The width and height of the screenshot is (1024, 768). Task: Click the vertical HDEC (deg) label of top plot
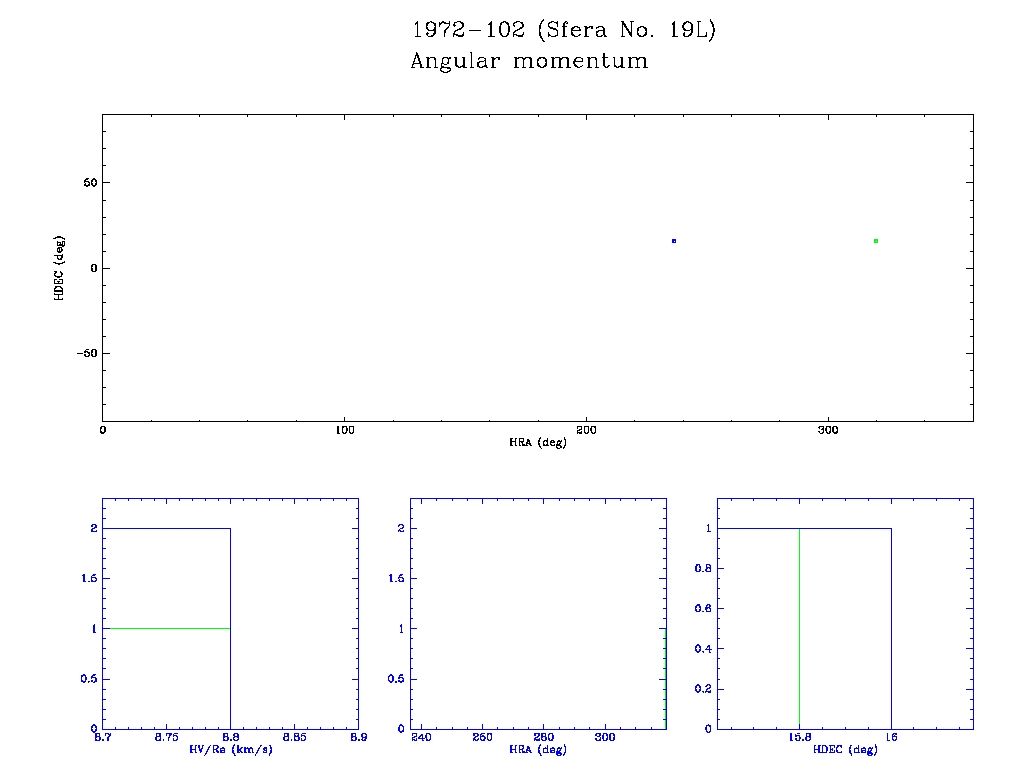point(60,267)
